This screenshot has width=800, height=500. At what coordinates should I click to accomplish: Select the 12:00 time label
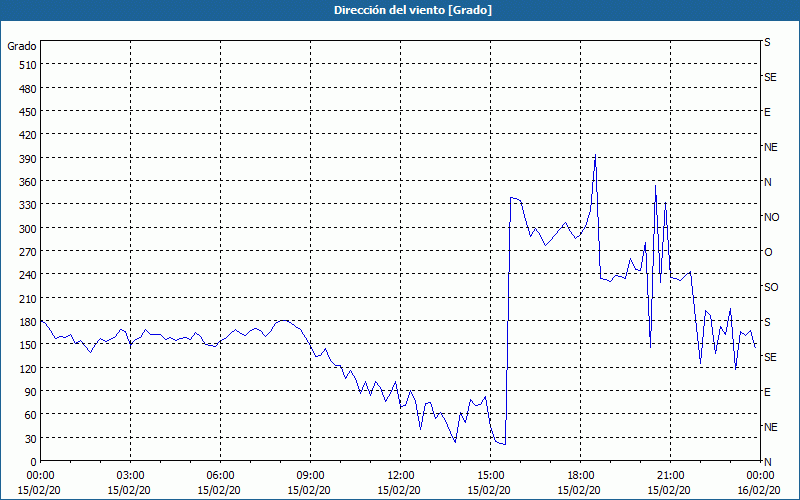coord(401,476)
